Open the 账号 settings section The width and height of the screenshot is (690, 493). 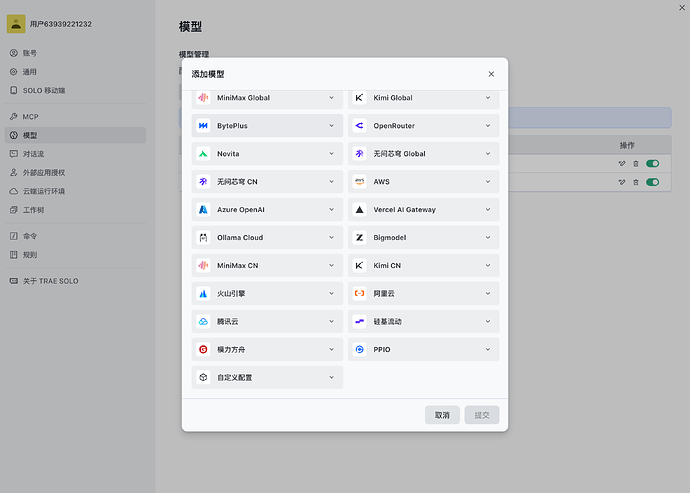(75, 53)
